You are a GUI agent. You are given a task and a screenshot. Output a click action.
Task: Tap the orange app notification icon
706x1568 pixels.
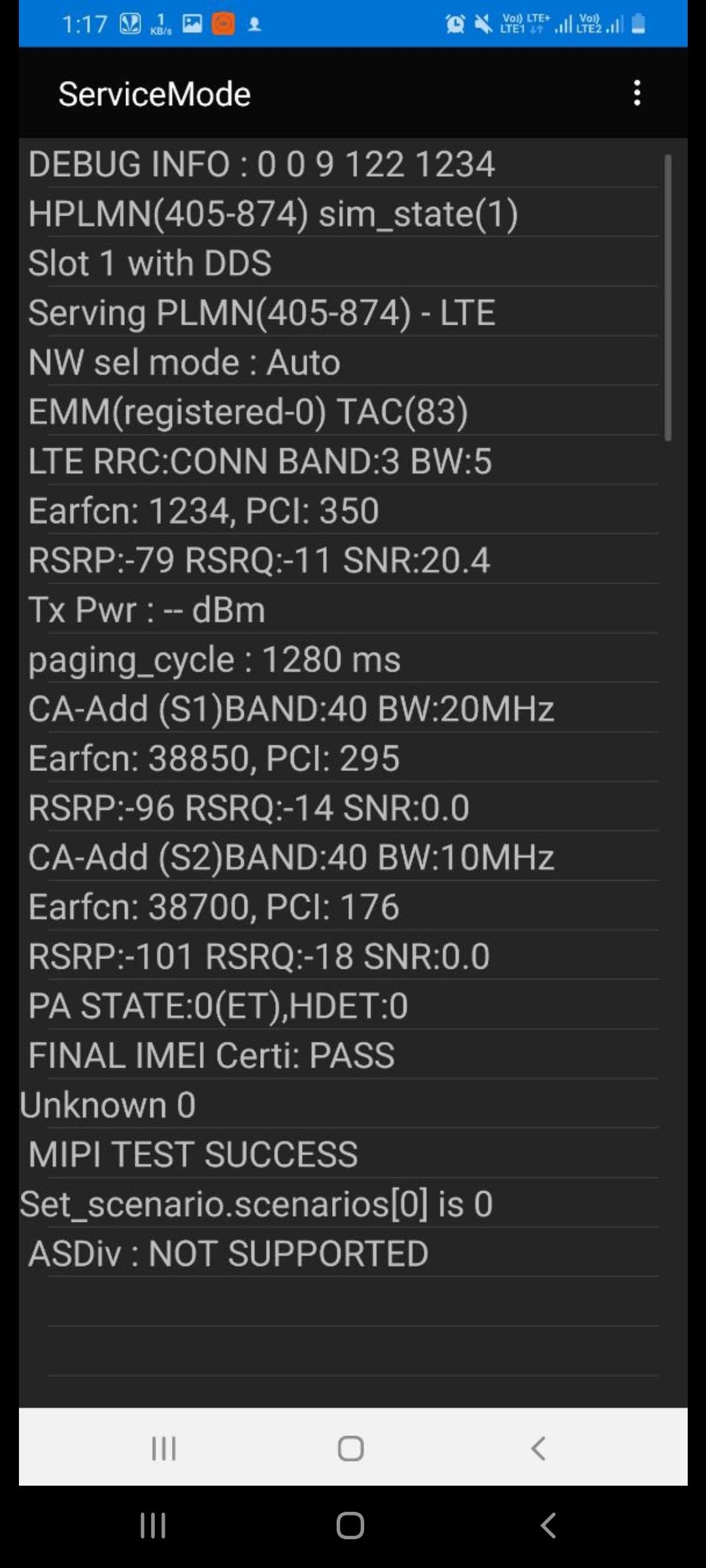pos(223,24)
